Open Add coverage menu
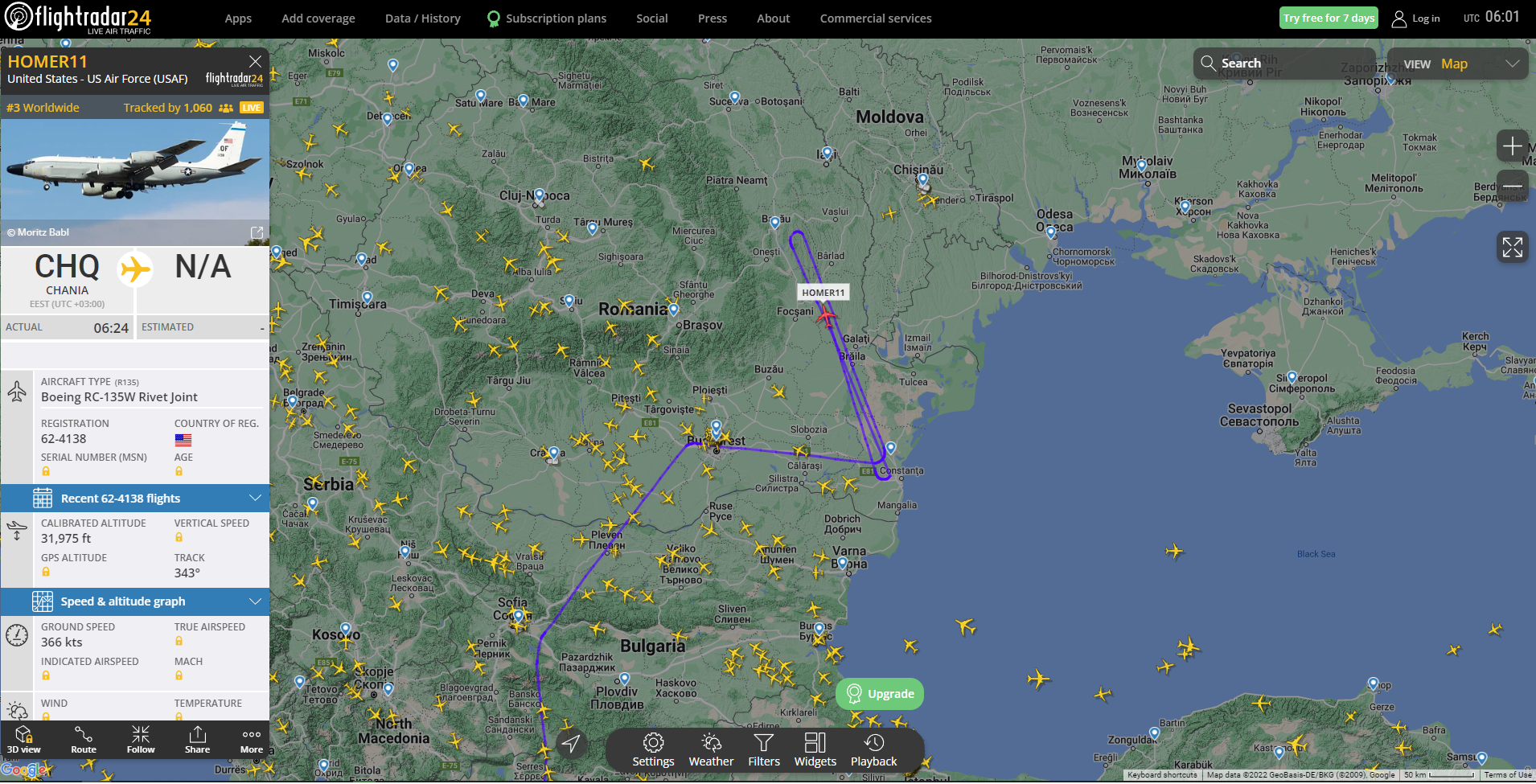This screenshot has width=1536, height=784. [x=318, y=18]
